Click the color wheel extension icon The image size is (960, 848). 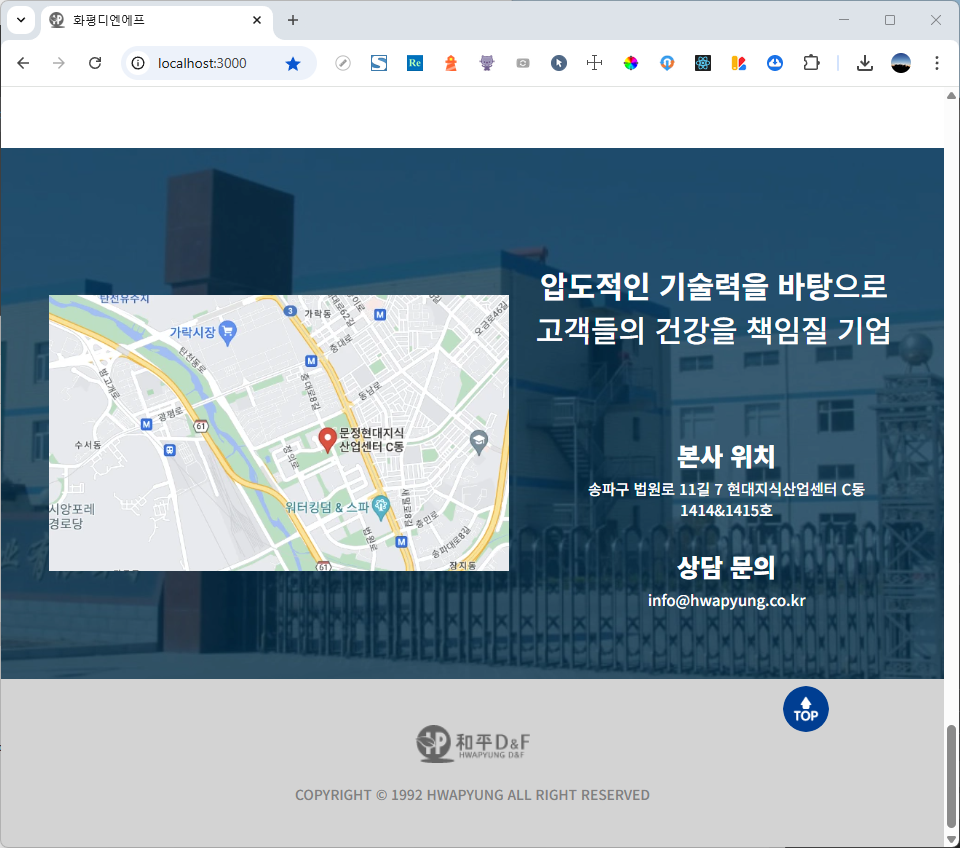coord(630,63)
